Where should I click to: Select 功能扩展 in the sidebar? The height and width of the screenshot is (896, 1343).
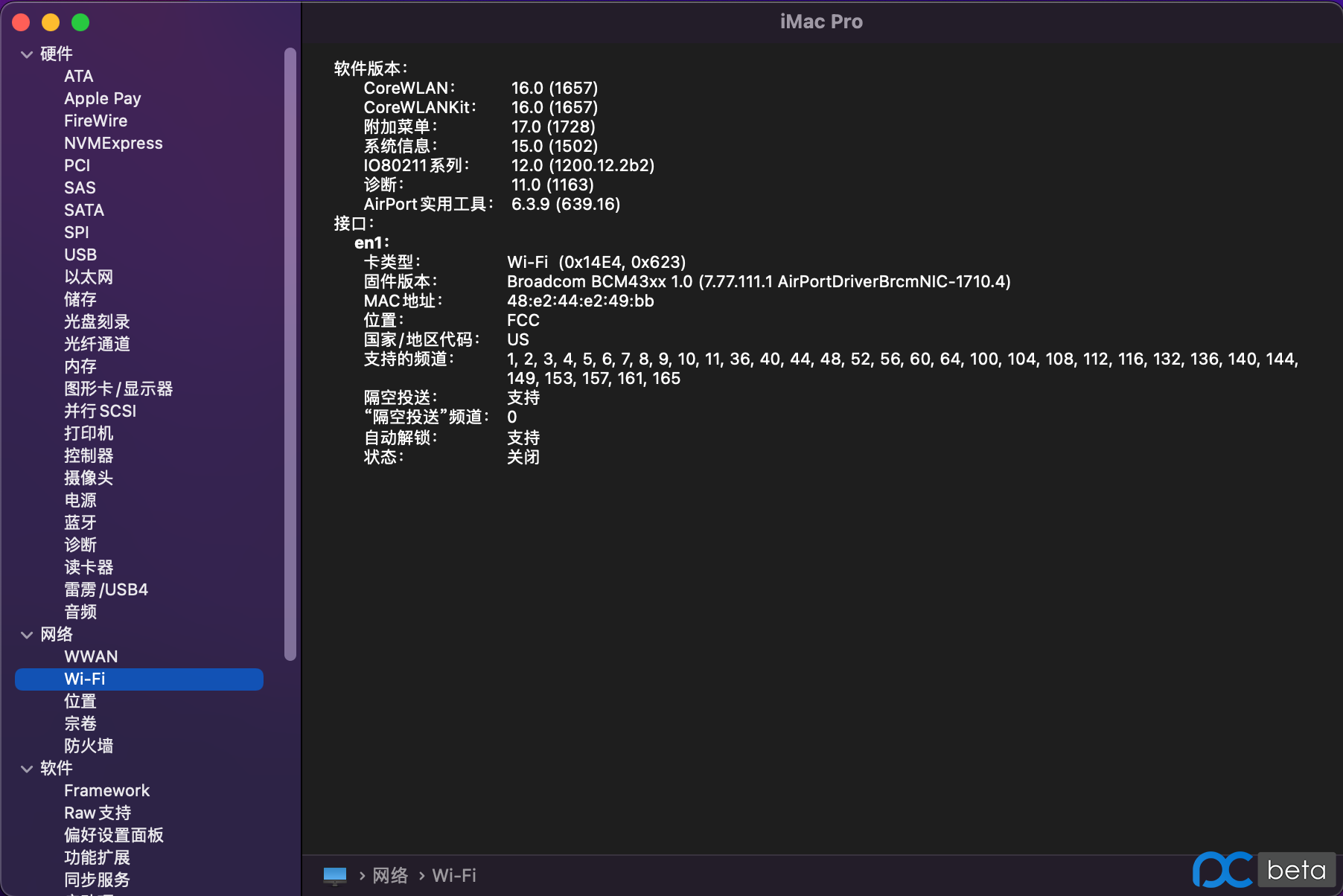[97, 857]
